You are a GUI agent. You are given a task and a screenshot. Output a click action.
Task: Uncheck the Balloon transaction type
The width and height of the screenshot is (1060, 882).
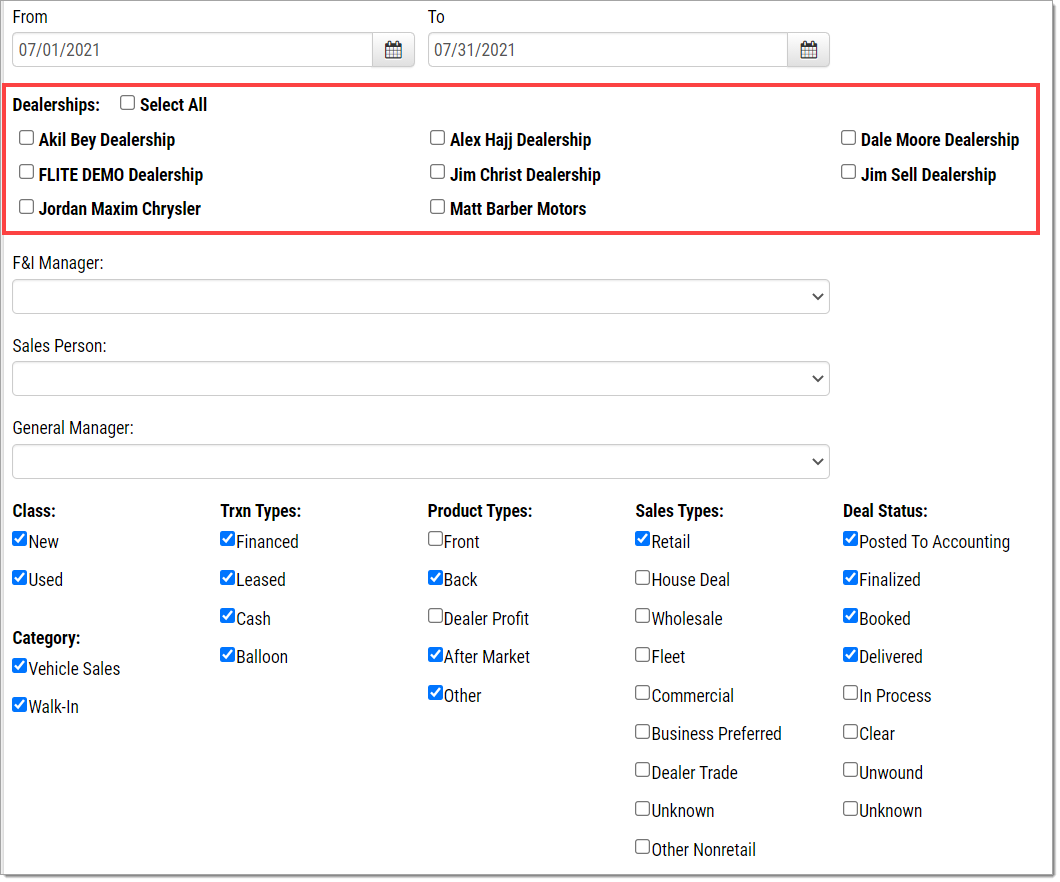click(227, 655)
